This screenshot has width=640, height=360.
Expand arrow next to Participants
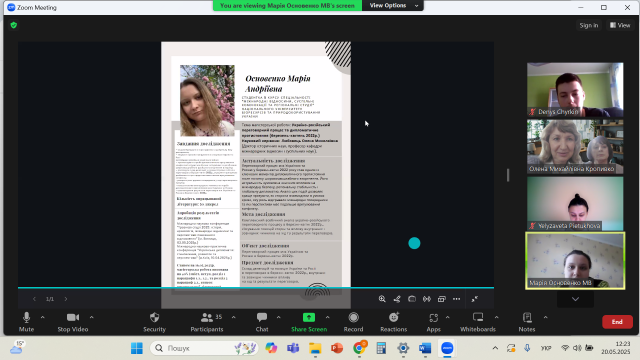tap(233, 317)
